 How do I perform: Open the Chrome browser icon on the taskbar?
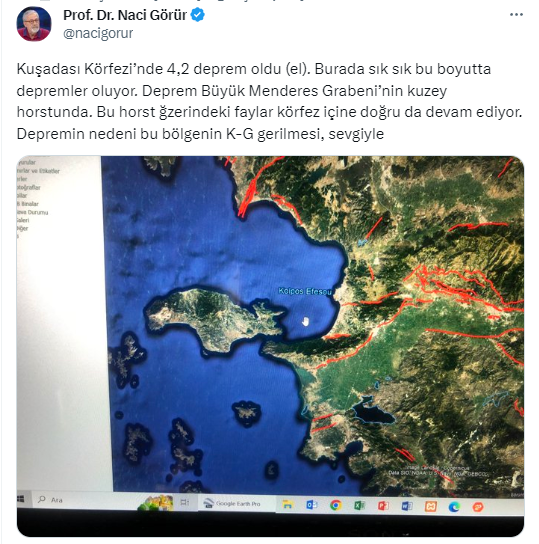coord(335,505)
